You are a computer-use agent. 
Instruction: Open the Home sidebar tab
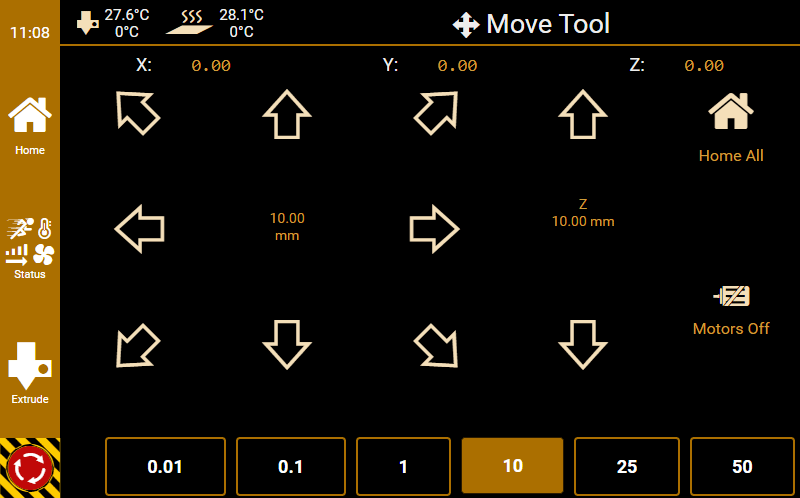(x=30, y=126)
